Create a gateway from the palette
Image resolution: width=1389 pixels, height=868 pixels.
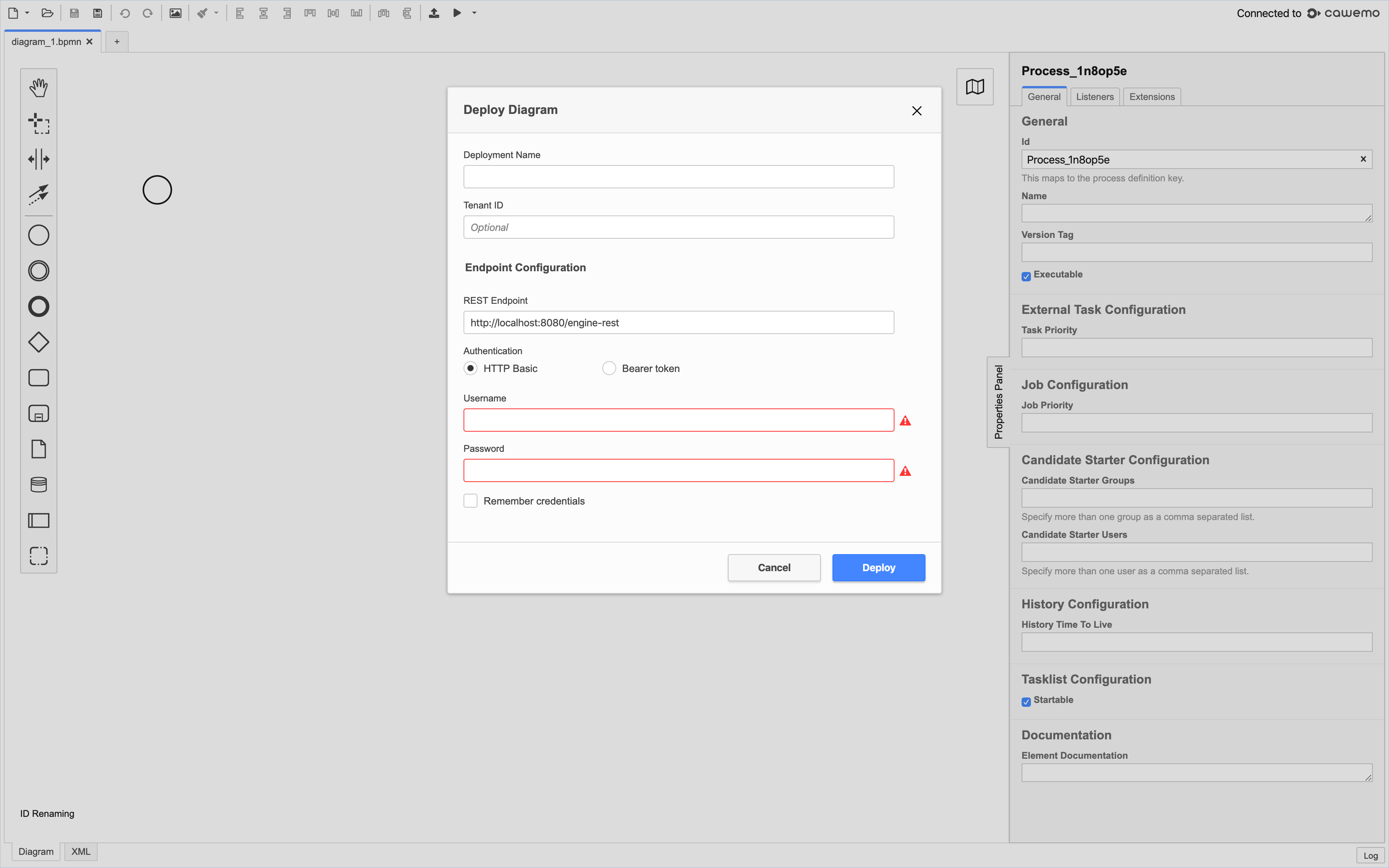pos(38,341)
